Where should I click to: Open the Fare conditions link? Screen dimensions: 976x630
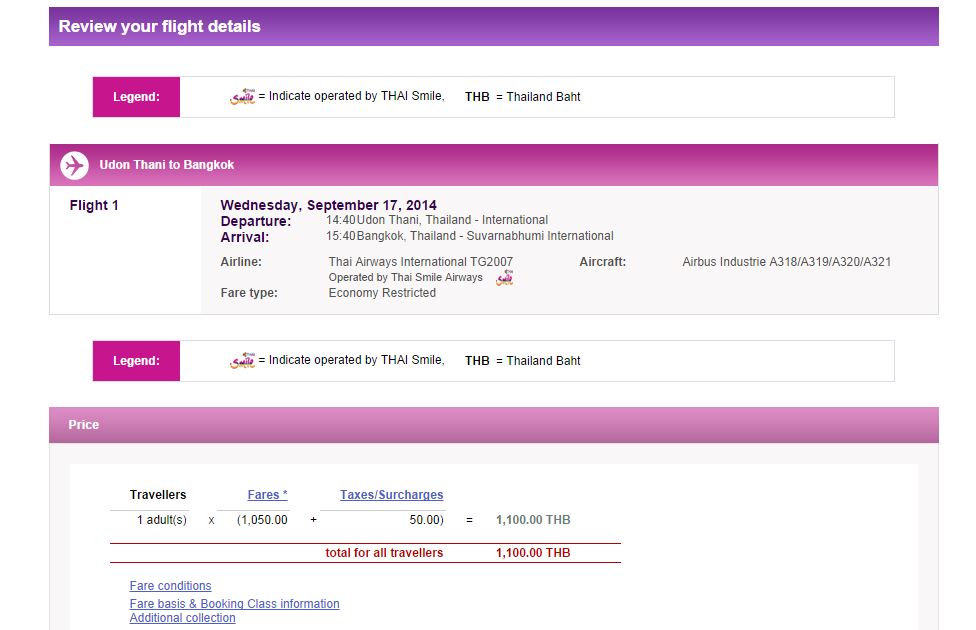(171, 586)
